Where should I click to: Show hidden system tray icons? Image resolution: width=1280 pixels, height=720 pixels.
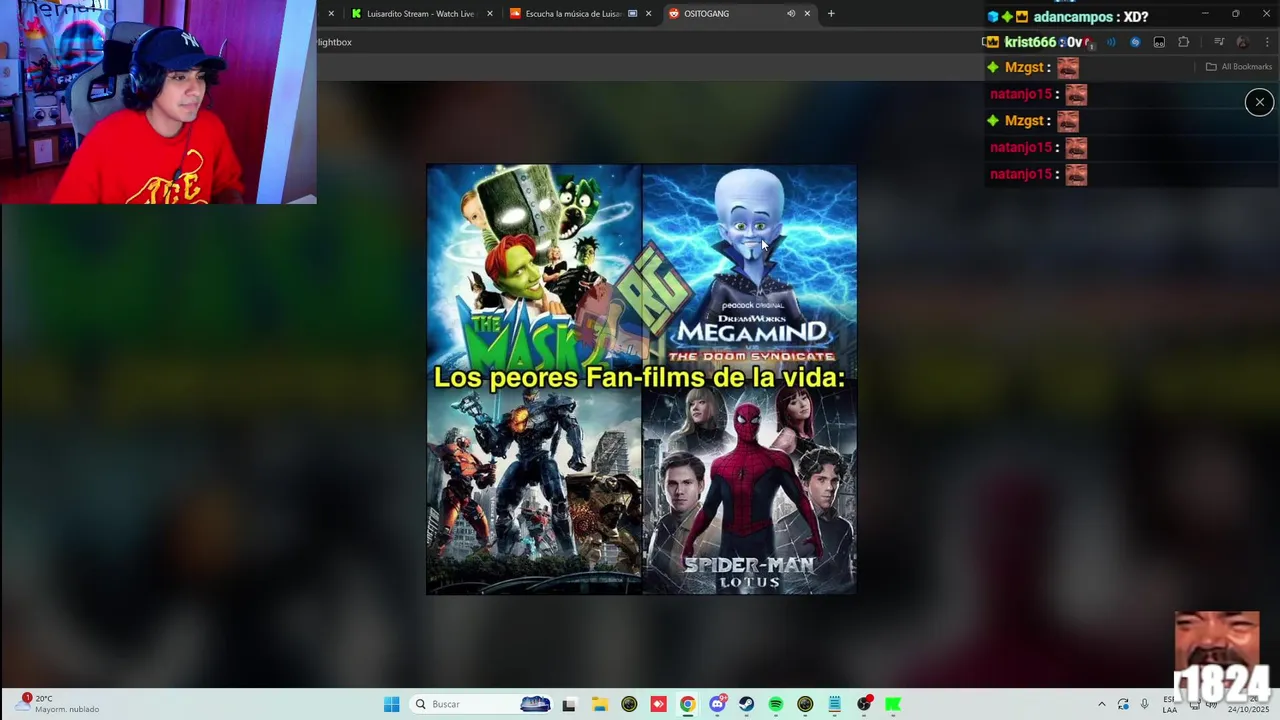pyautogui.click(x=1102, y=704)
